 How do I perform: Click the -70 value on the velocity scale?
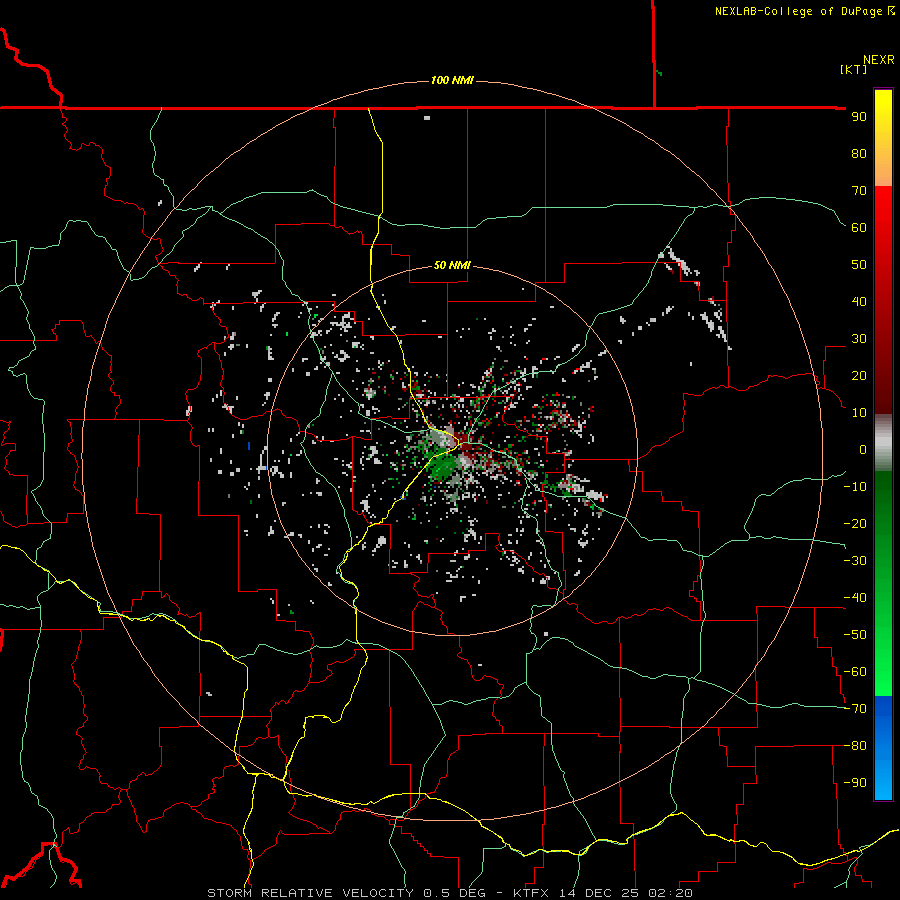click(x=855, y=709)
